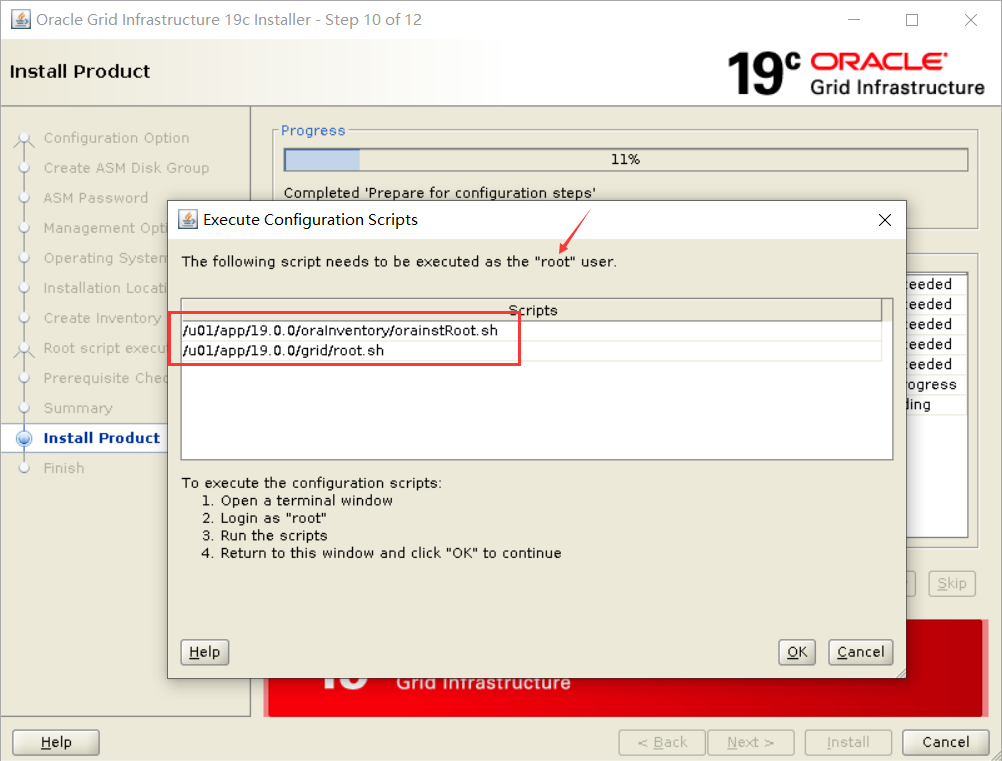The width and height of the screenshot is (1002, 761).
Task: Click the 'Prepare for configuration steps' status text
Action: click(440, 193)
